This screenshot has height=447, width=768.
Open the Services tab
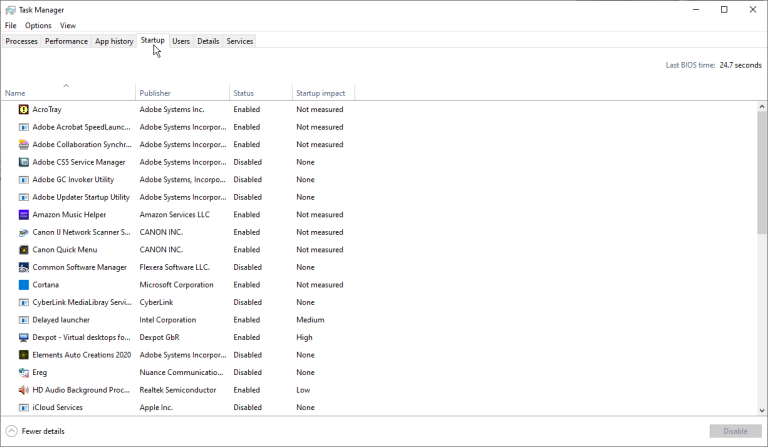click(239, 41)
